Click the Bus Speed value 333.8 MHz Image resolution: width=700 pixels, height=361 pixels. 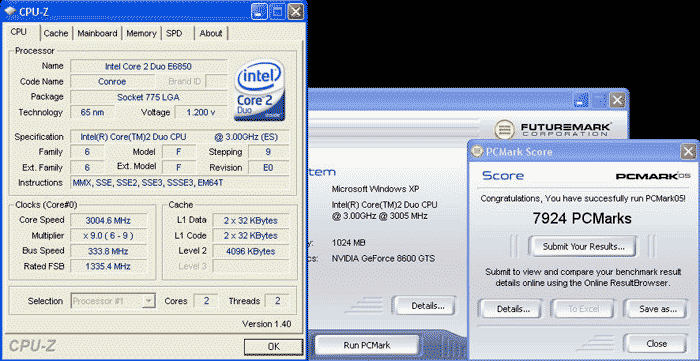point(108,251)
